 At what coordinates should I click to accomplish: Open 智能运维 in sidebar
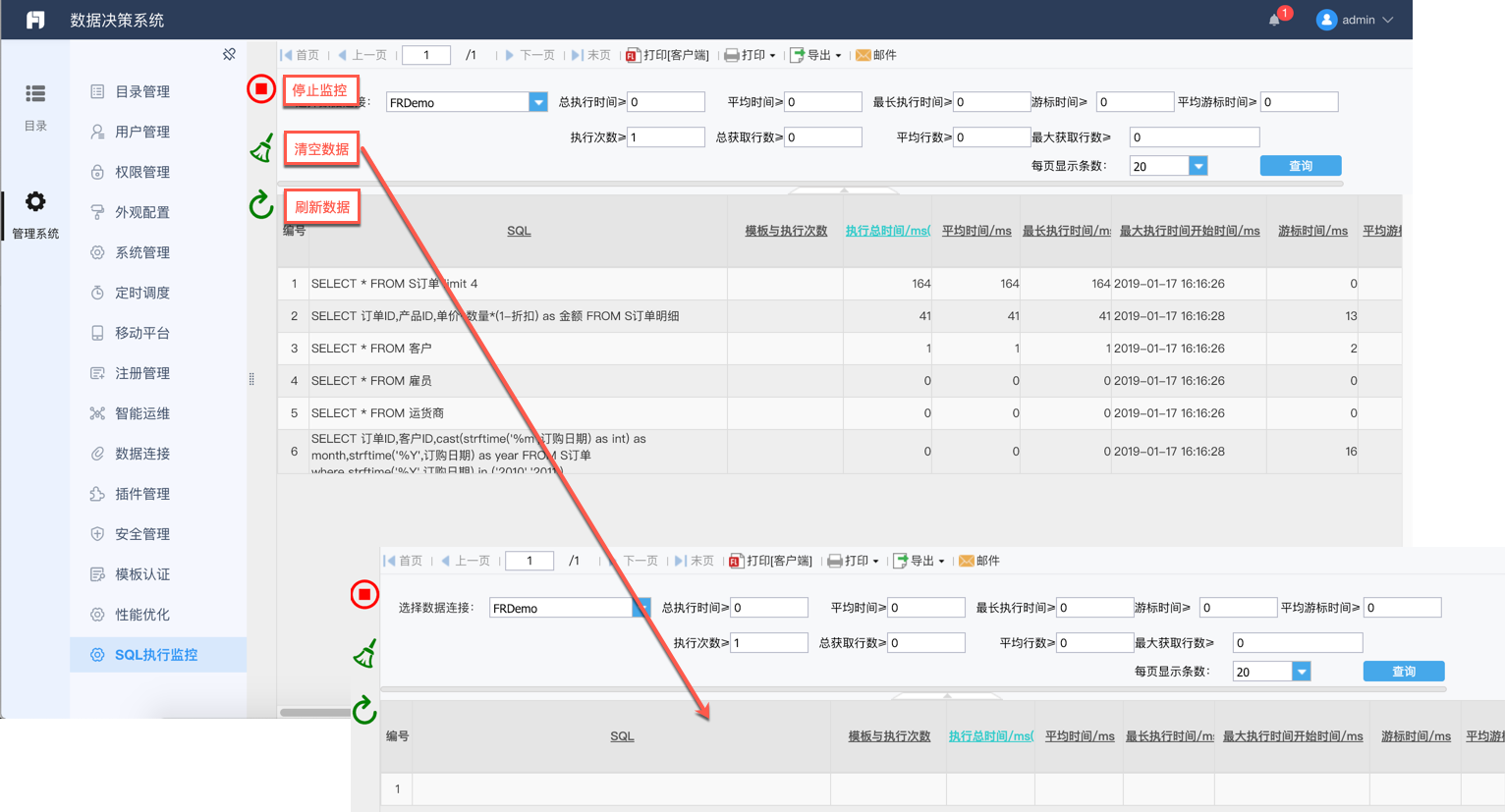158,413
